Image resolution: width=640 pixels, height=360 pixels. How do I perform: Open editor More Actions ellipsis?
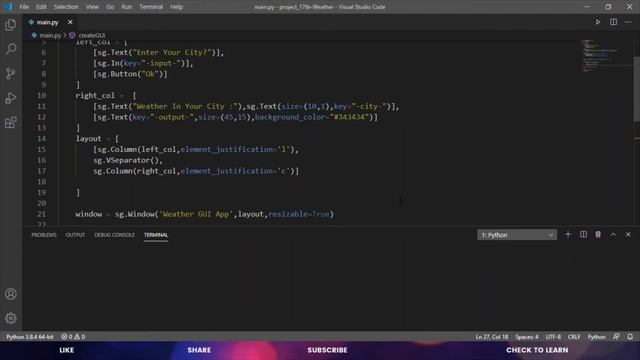click(x=628, y=22)
